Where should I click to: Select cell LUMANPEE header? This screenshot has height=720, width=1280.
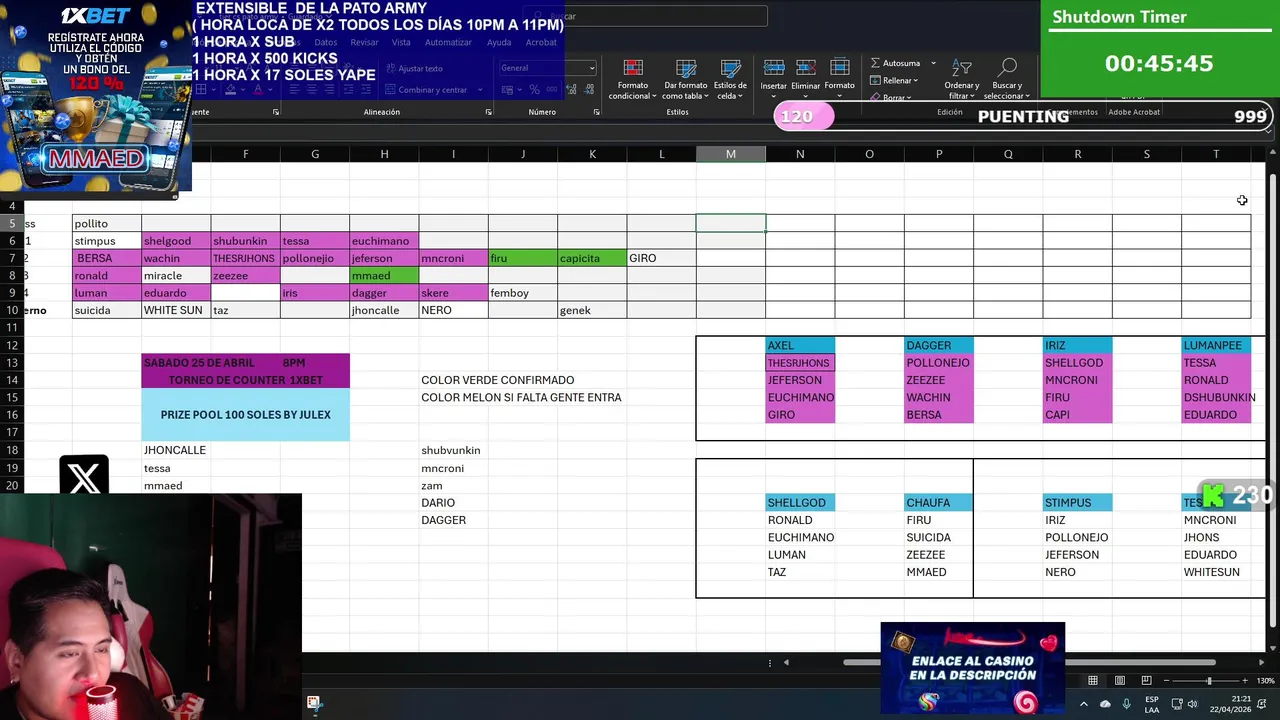pos(1216,345)
